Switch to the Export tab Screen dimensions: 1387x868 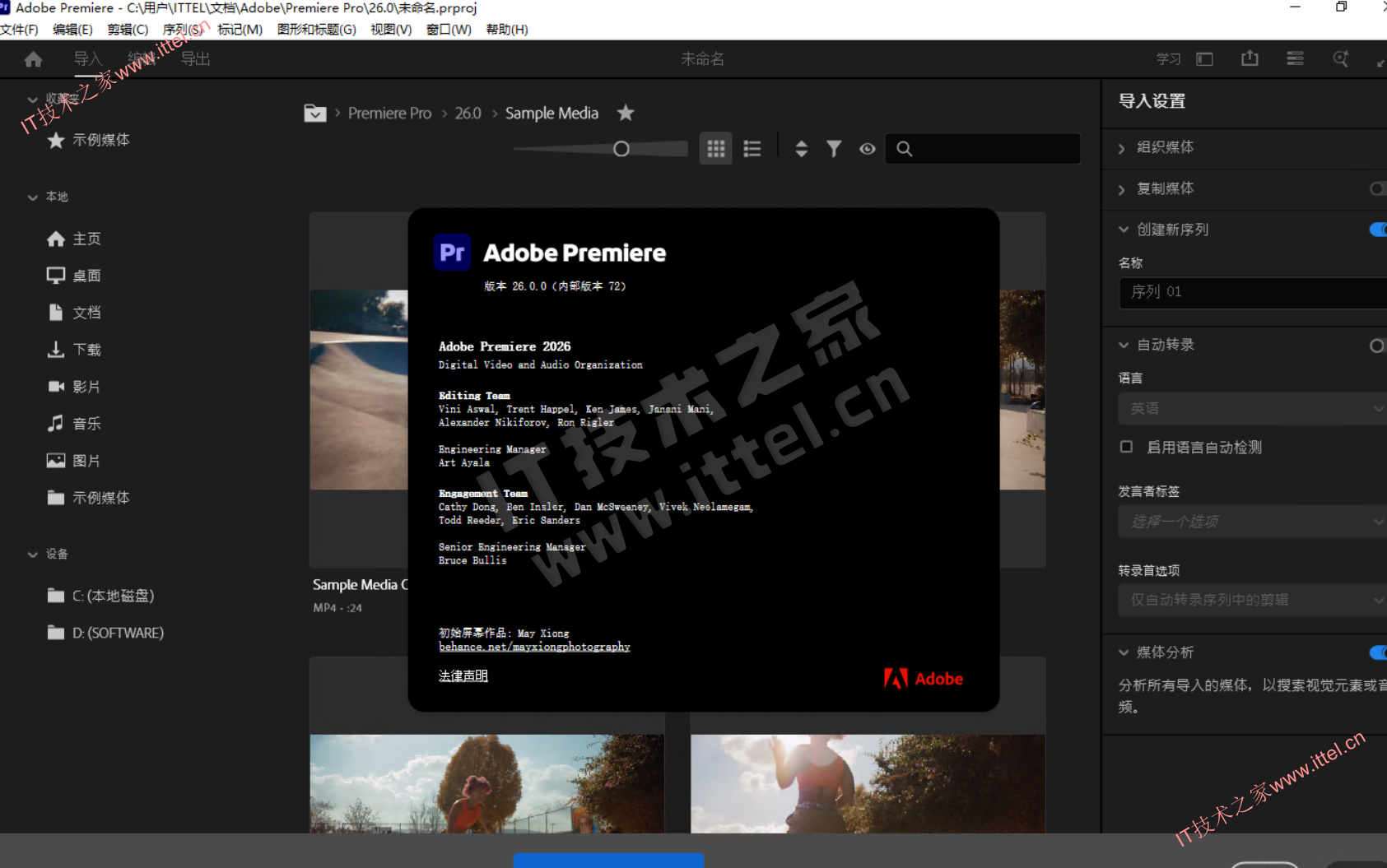coord(195,59)
